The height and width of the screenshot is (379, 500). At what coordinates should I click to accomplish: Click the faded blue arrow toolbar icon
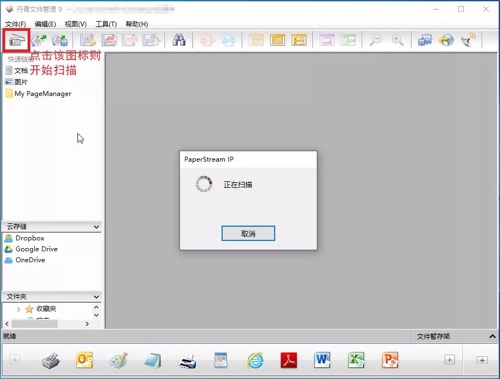(229, 40)
